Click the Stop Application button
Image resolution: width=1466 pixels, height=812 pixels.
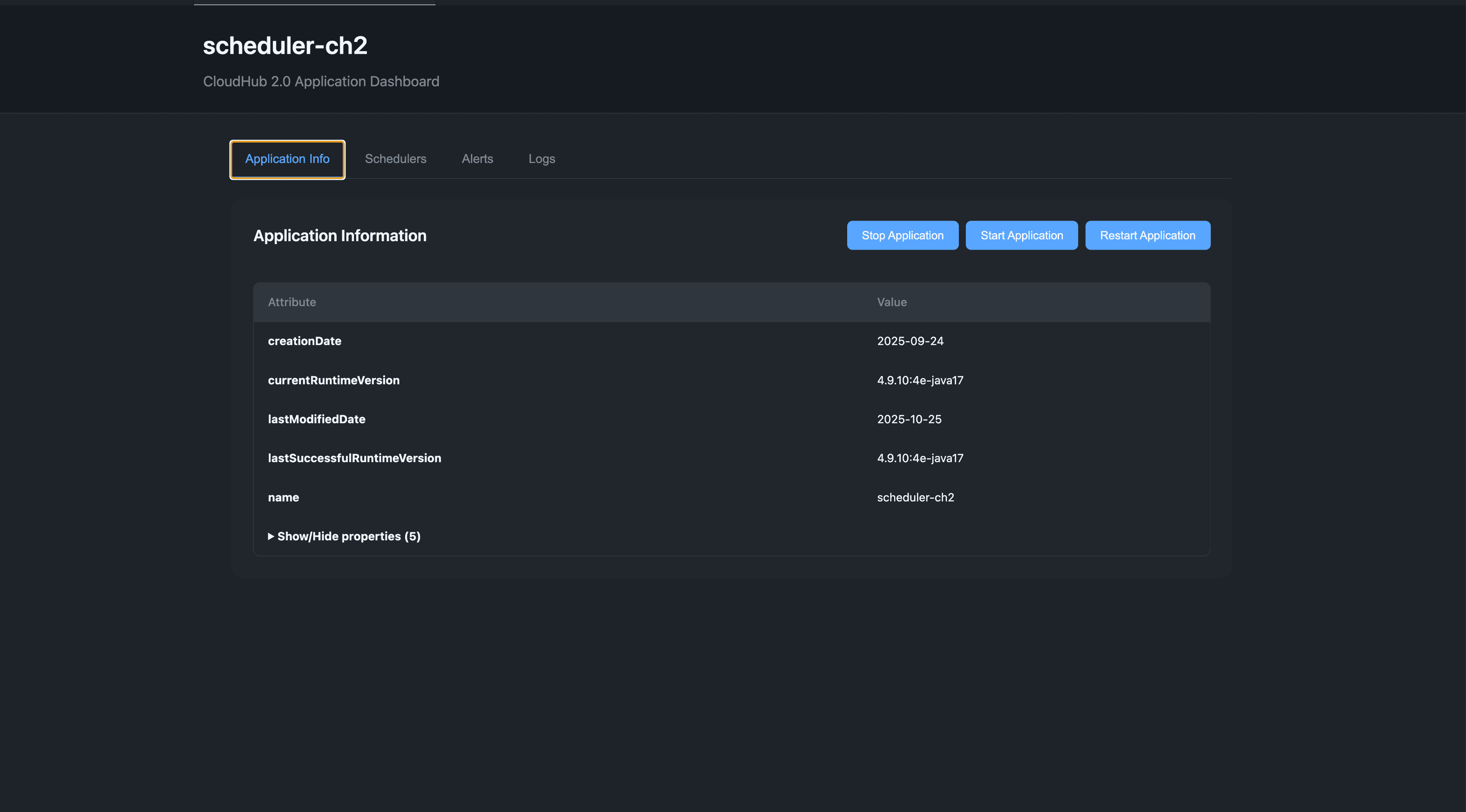tap(902, 235)
